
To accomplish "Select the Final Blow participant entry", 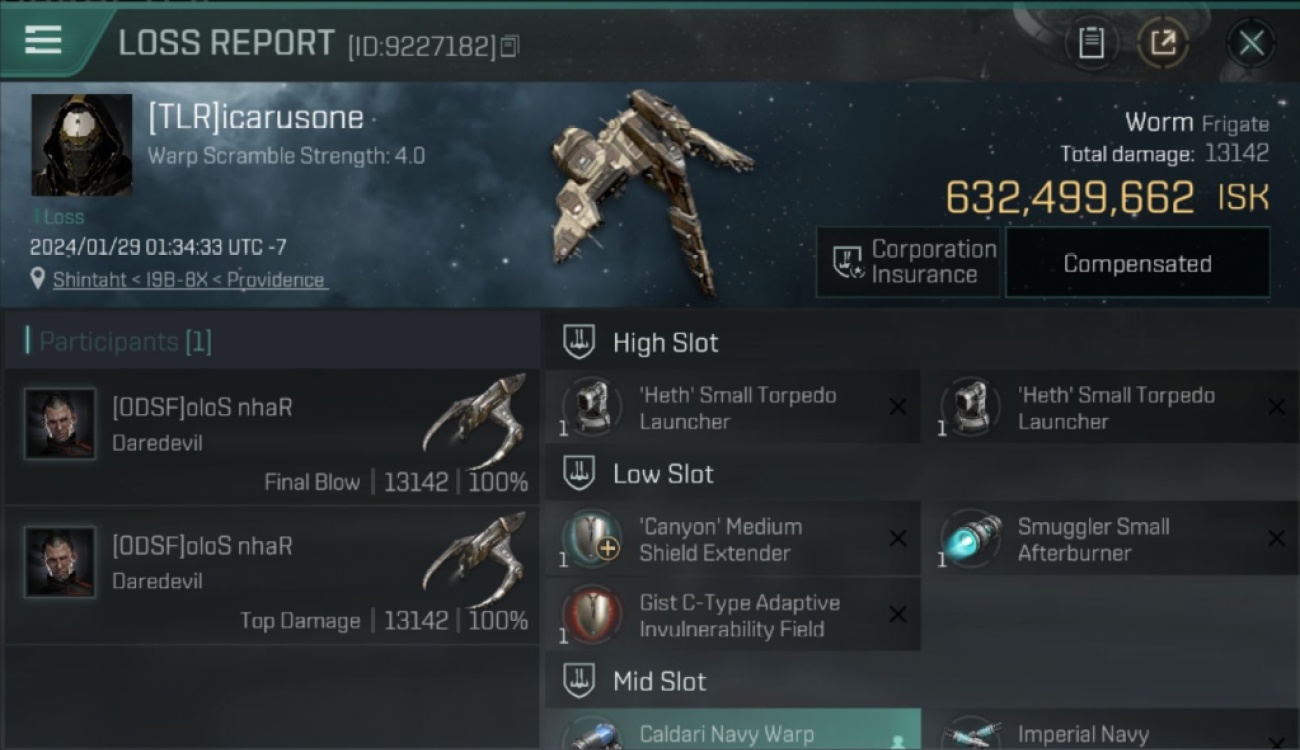I will pyautogui.click(x=272, y=437).
